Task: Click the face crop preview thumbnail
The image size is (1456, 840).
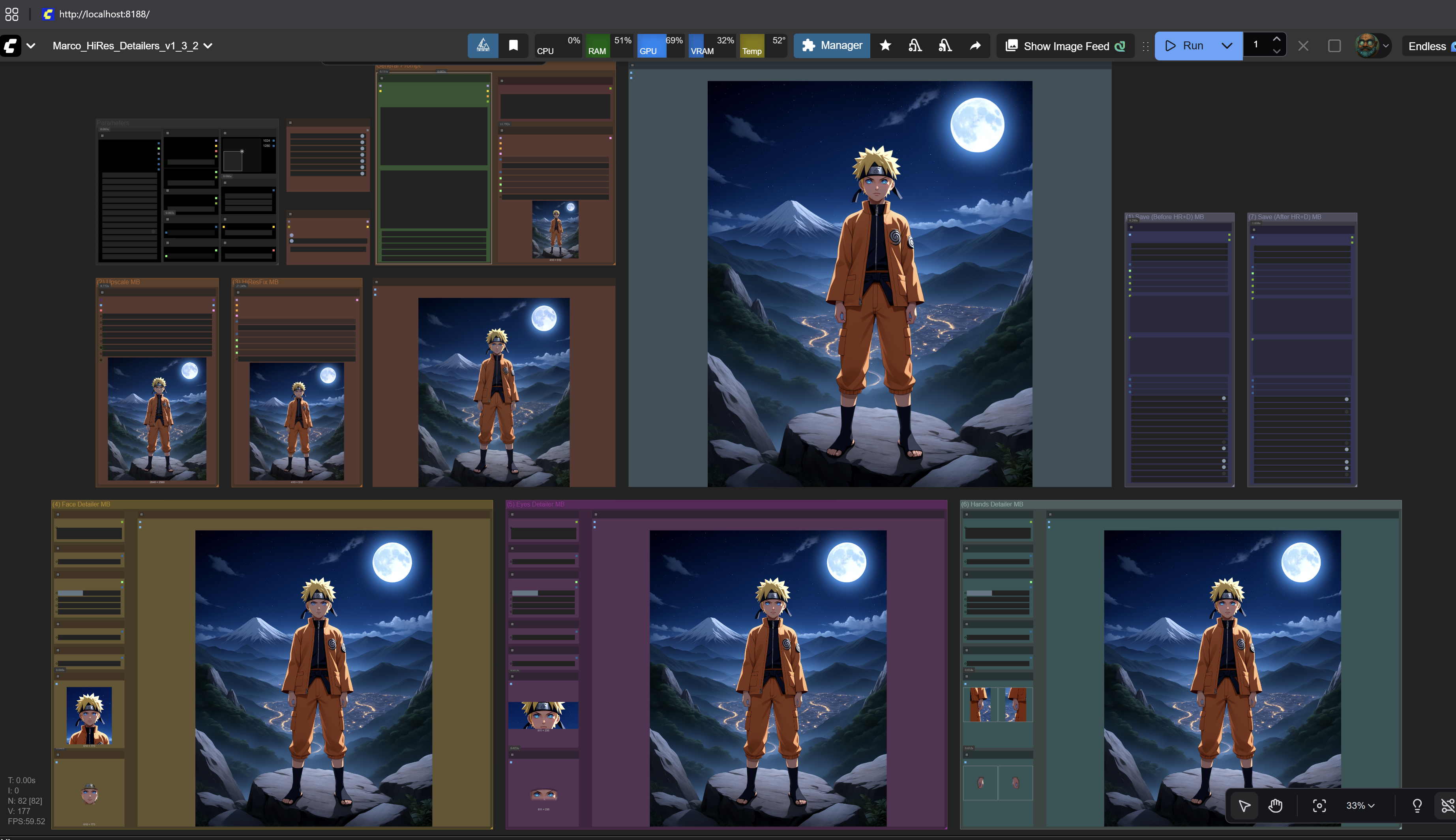Action: 89,716
